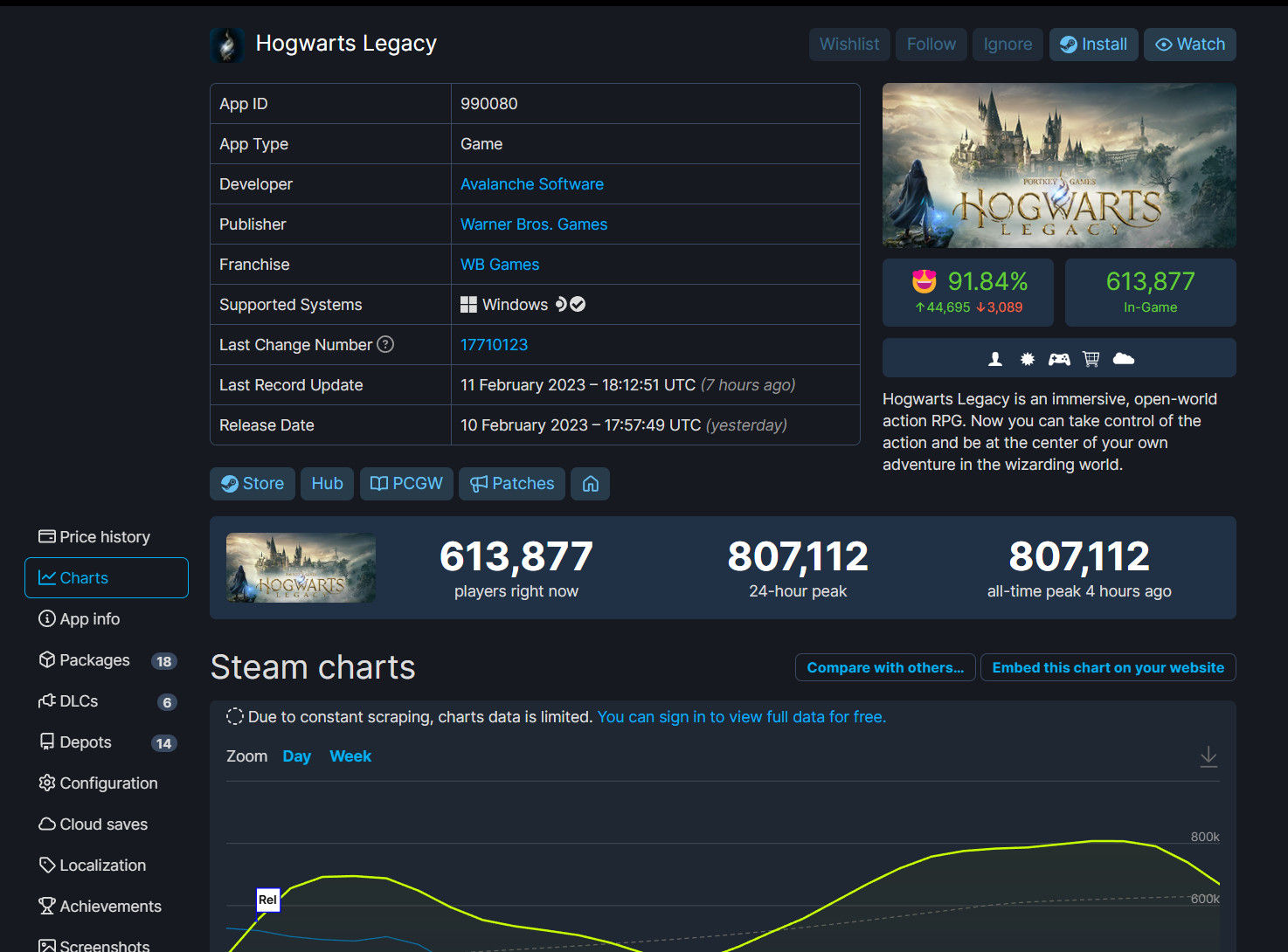This screenshot has height=952, width=1288.
Task: Select the game controller icon above the description
Action: pyautogui.click(x=1059, y=358)
